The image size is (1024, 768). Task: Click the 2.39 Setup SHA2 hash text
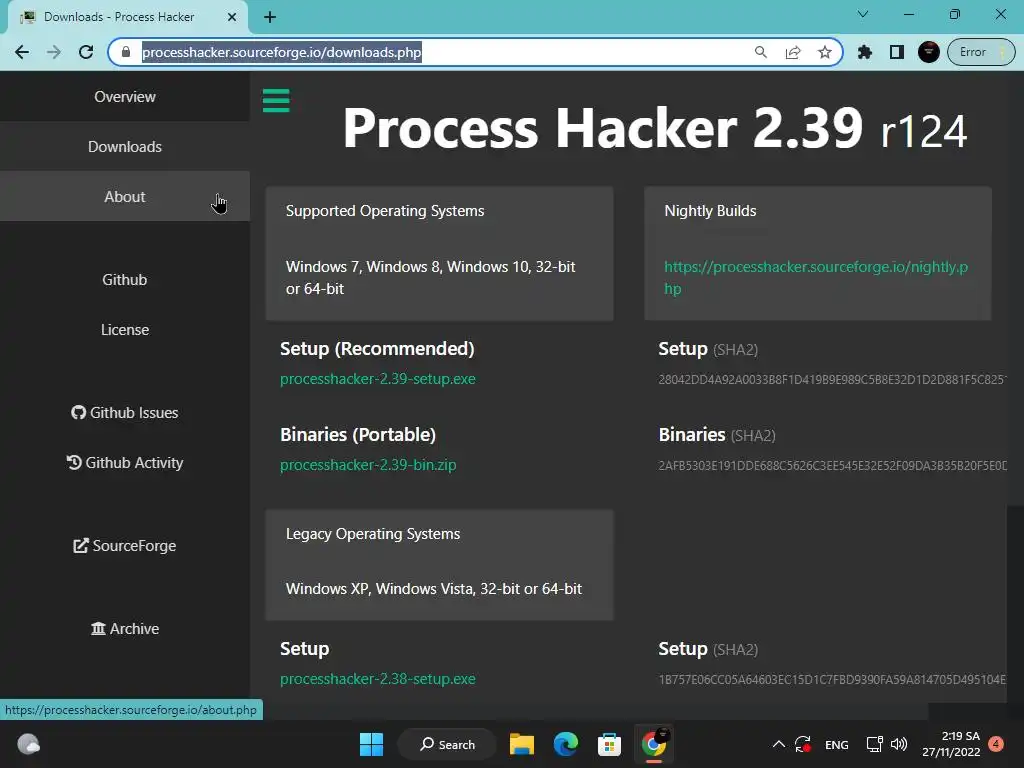[x=833, y=379]
